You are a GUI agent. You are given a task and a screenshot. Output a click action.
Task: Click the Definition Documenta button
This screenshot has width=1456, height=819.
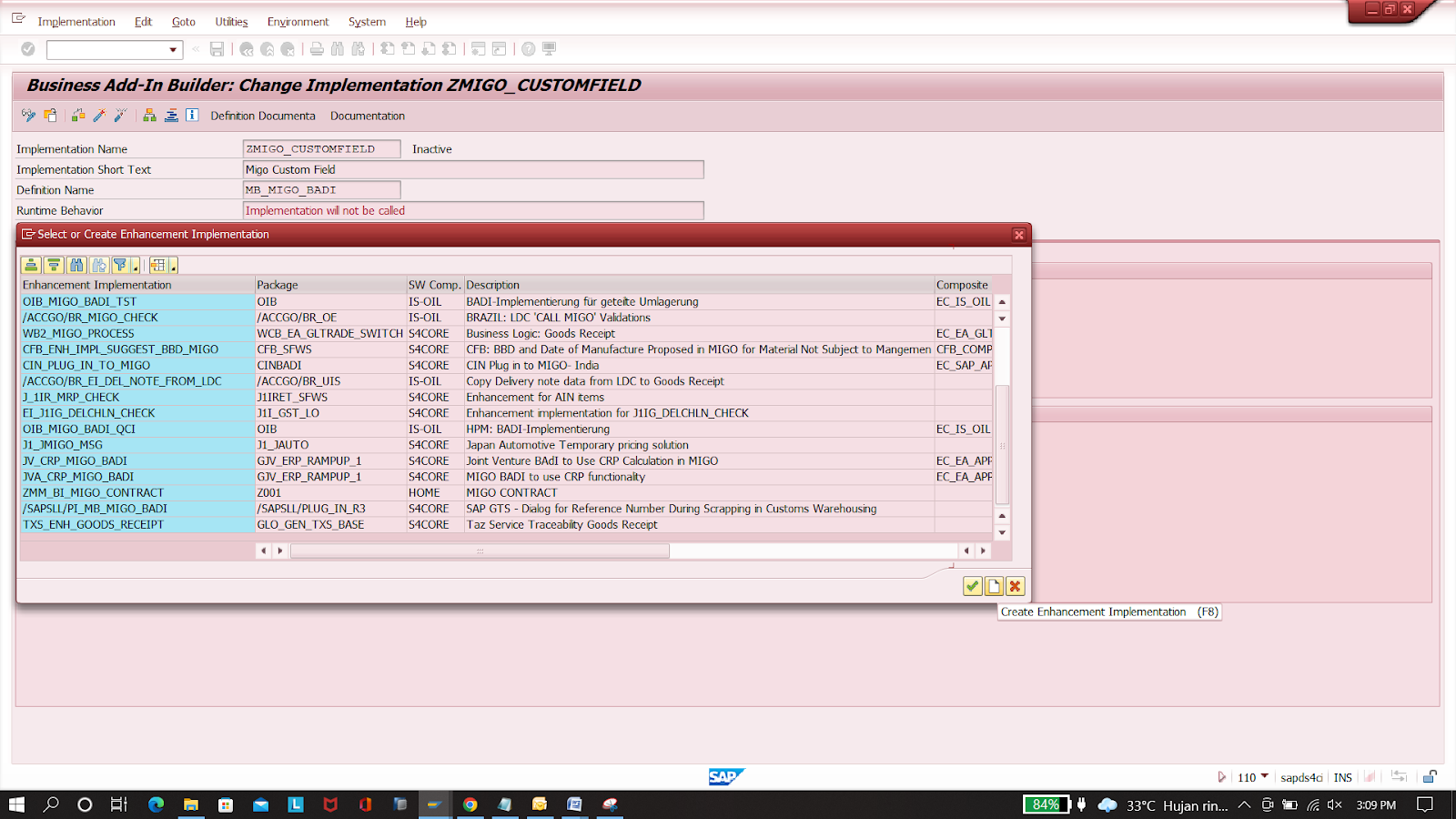[263, 116]
